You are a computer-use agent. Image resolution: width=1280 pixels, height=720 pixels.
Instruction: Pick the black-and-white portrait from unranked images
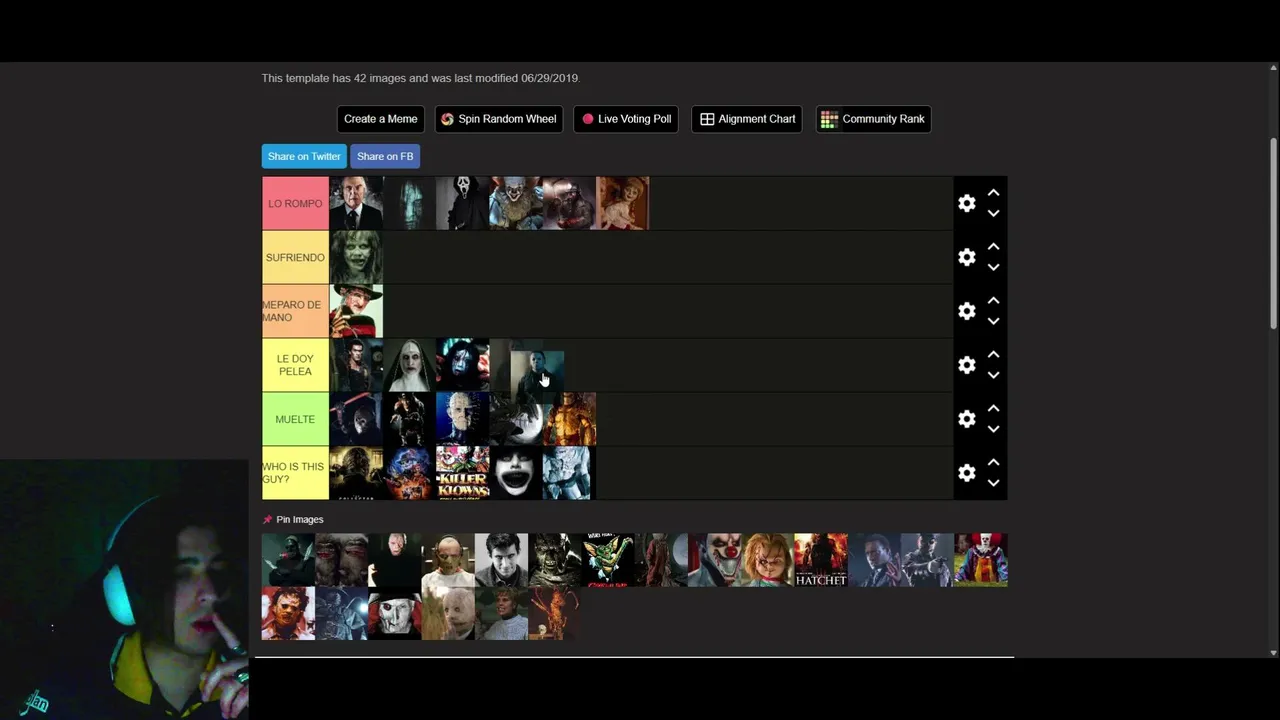(501, 560)
